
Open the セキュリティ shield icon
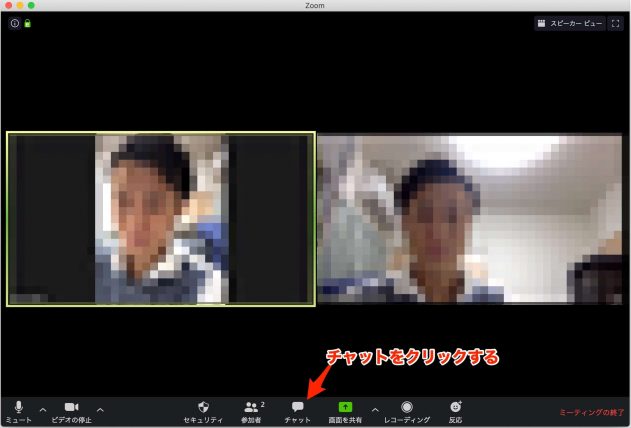coord(203,408)
